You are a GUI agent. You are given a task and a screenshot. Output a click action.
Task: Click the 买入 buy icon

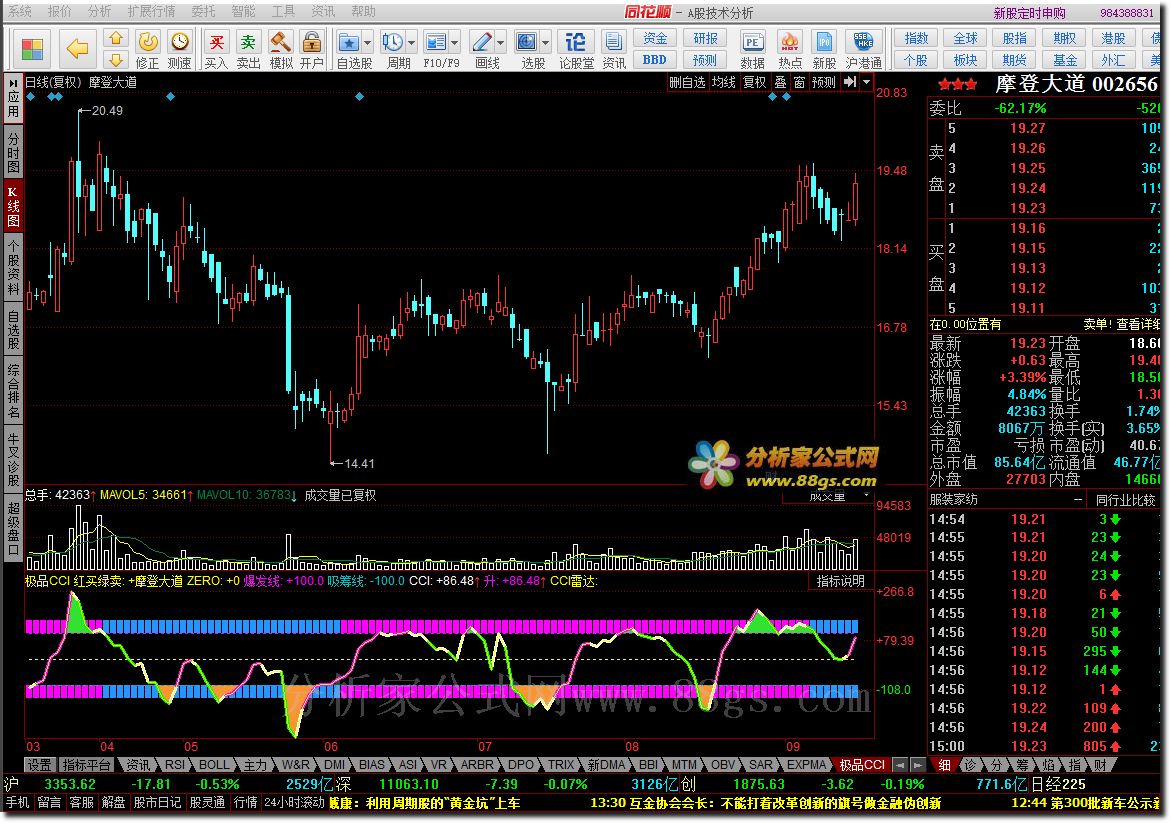tap(217, 41)
